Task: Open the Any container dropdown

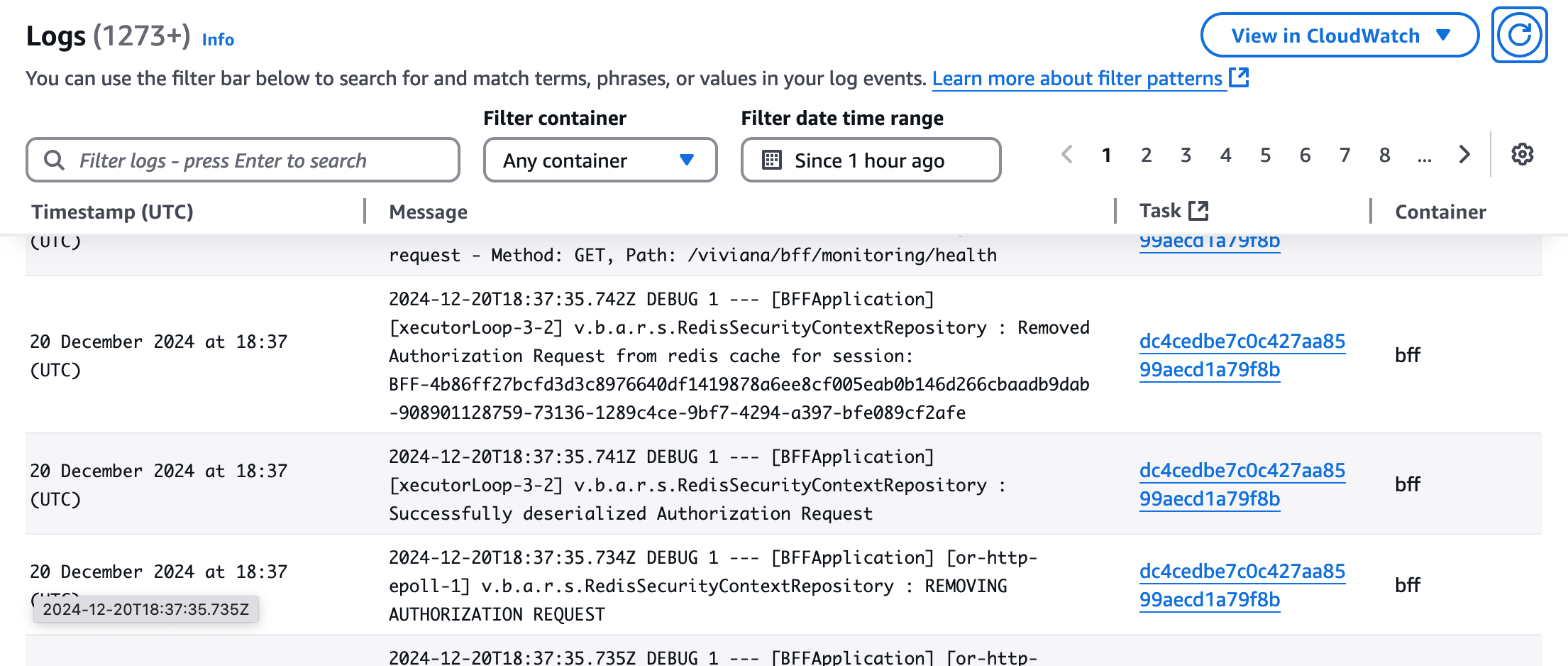Action: [x=600, y=160]
